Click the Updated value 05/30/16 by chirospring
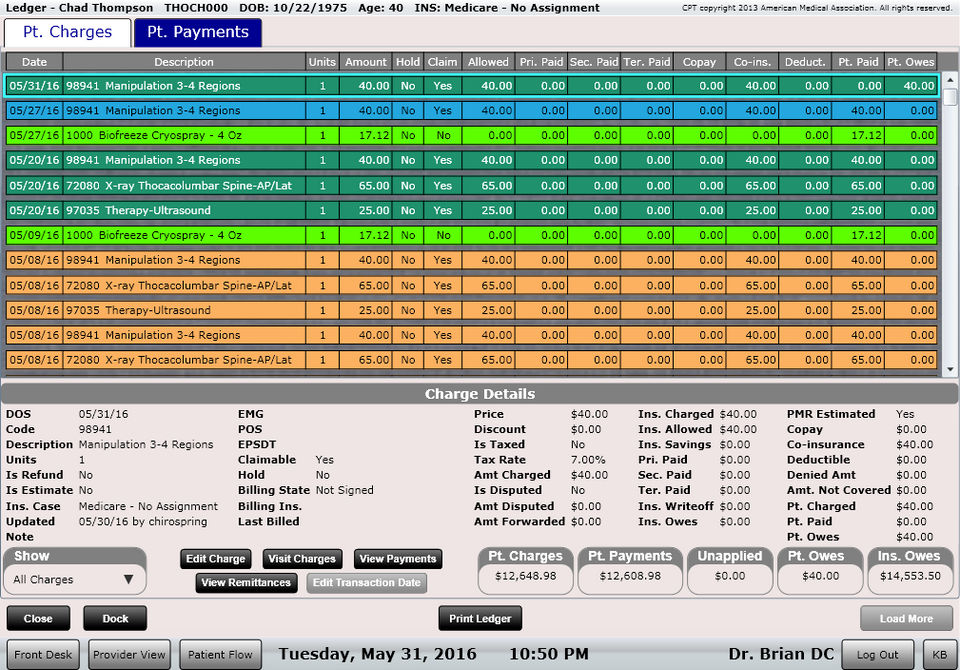Image resolution: width=960 pixels, height=670 pixels. point(143,522)
